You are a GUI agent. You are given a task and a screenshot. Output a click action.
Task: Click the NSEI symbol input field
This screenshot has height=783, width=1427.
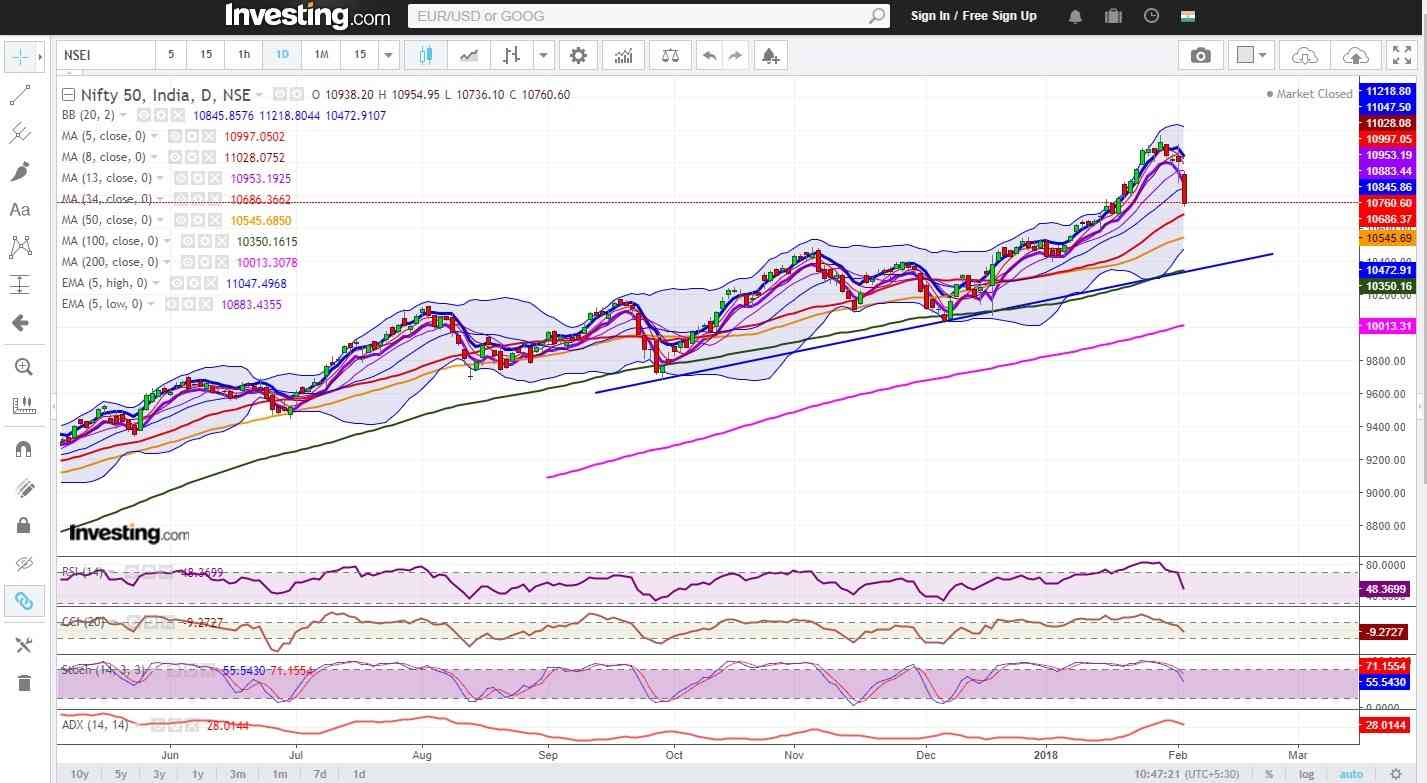[108, 55]
